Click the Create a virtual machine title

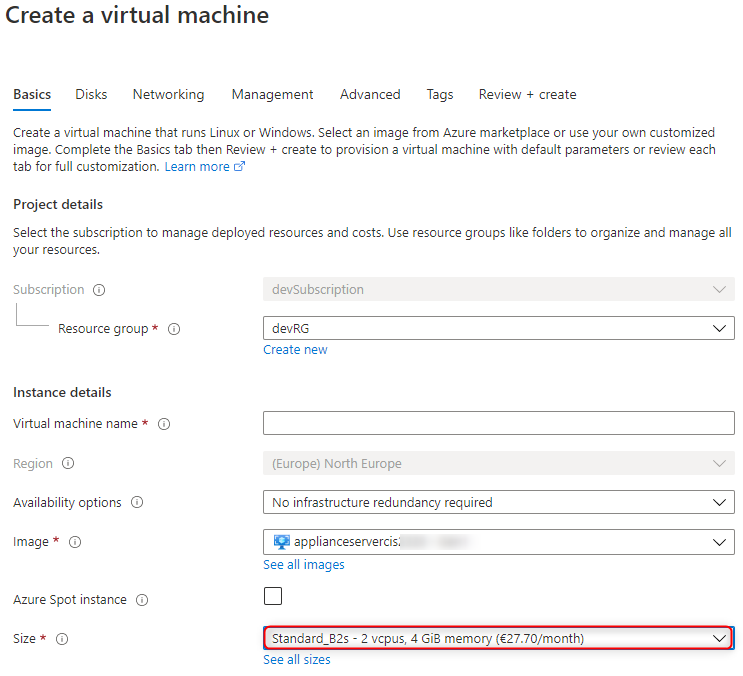click(137, 15)
